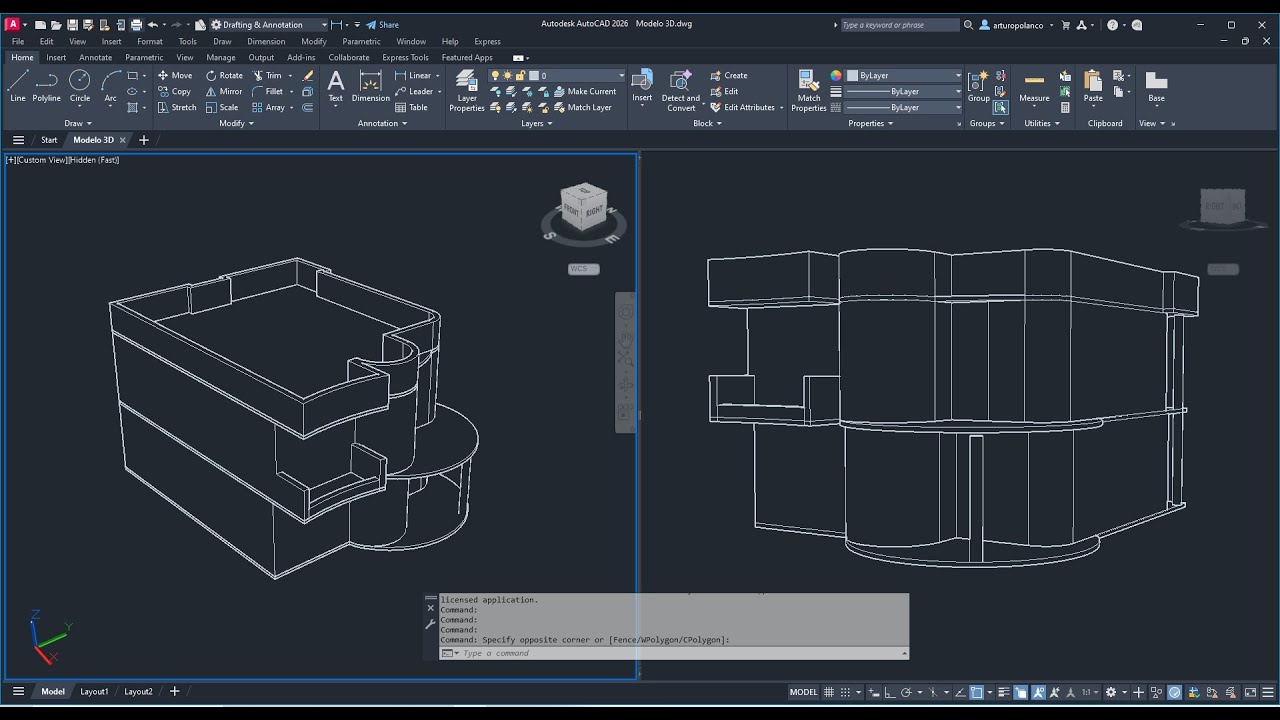Viewport: 1280px width, 720px height.
Task: Toggle snap mode in status bar
Action: (x=846, y=692)
